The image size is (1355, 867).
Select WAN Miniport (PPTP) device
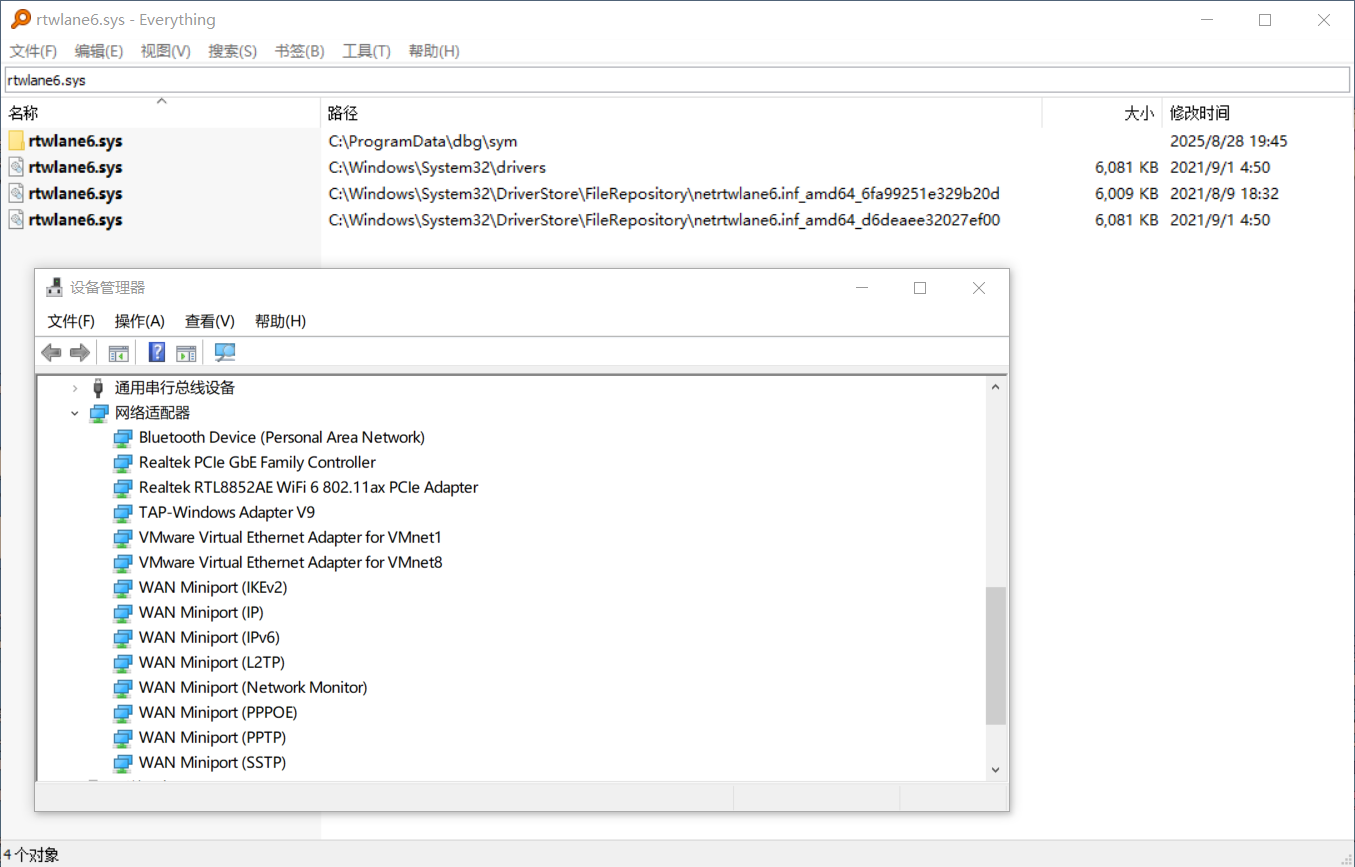click(x=212, y=737)
